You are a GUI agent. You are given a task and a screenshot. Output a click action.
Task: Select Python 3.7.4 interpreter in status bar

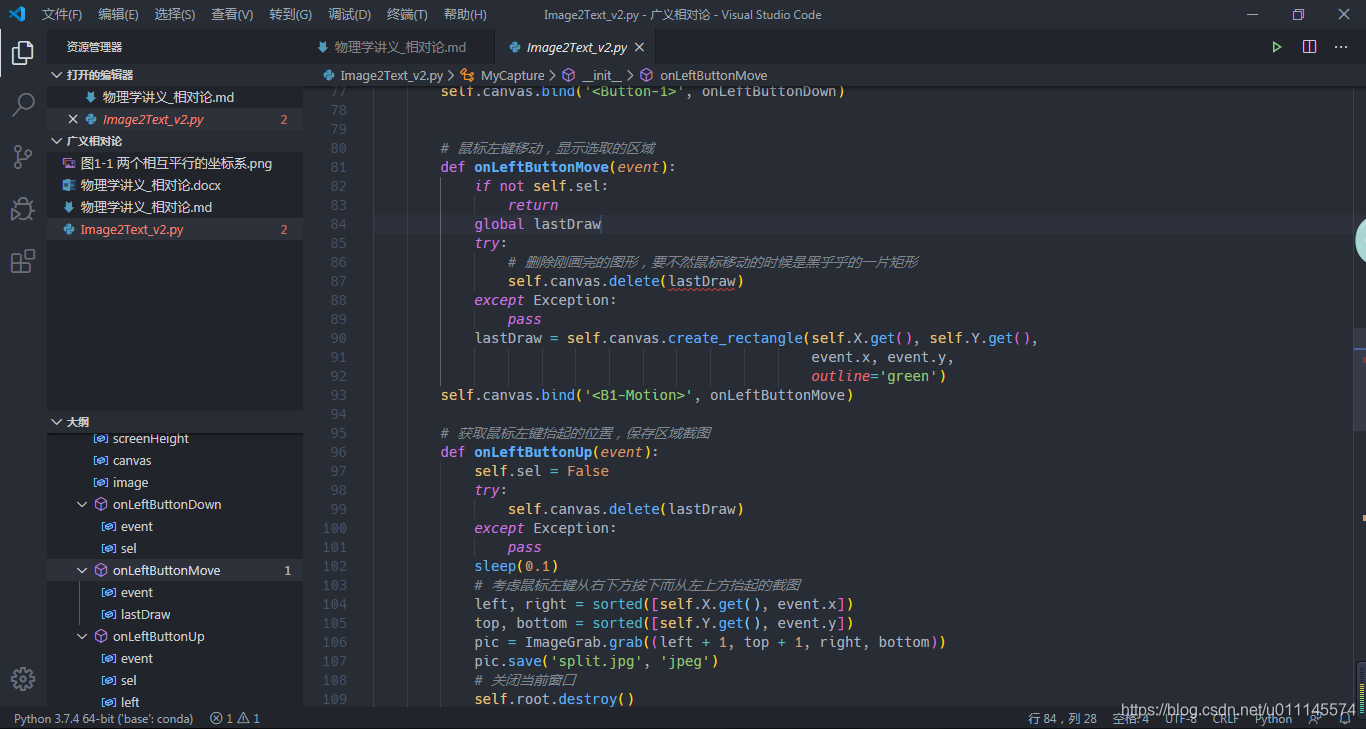103,718
